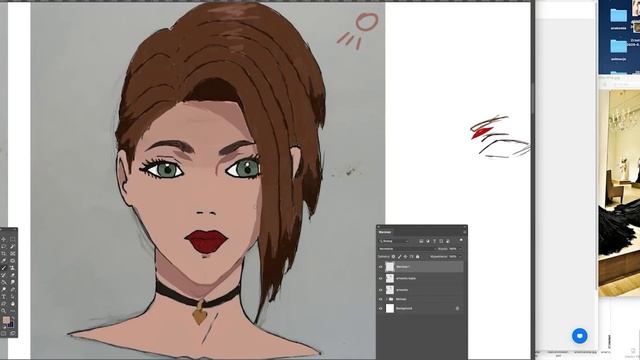The image size is (640, 360).
Task: Click the foreground color swatch
Action: [x=6, y=319]
